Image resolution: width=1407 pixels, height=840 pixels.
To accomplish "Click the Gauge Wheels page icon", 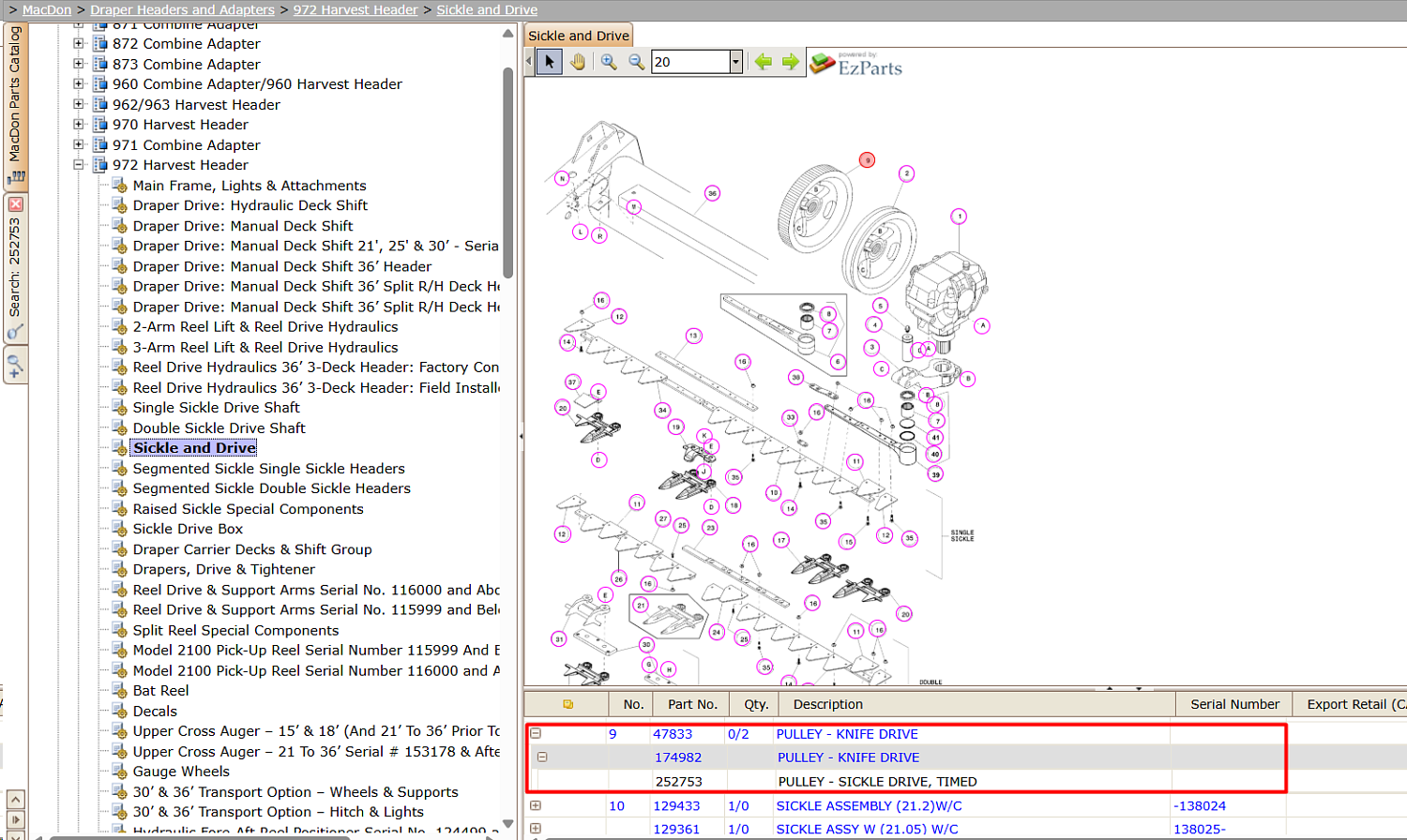I will pos(119,772).
